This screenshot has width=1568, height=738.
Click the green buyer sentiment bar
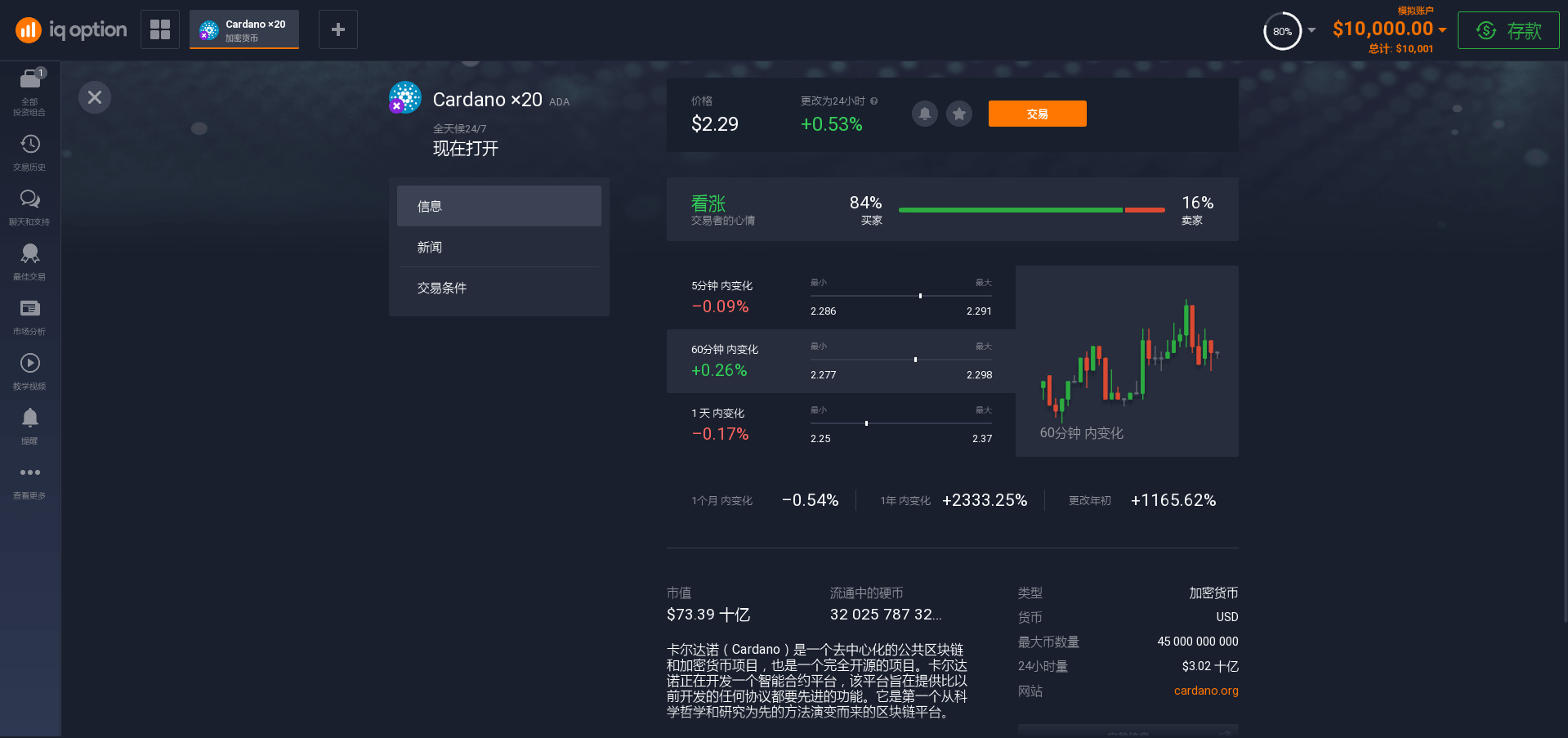pos(1009,209)
